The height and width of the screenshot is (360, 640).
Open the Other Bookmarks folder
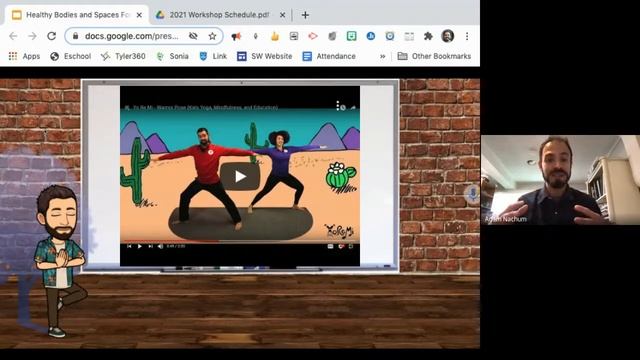point(434,56)
